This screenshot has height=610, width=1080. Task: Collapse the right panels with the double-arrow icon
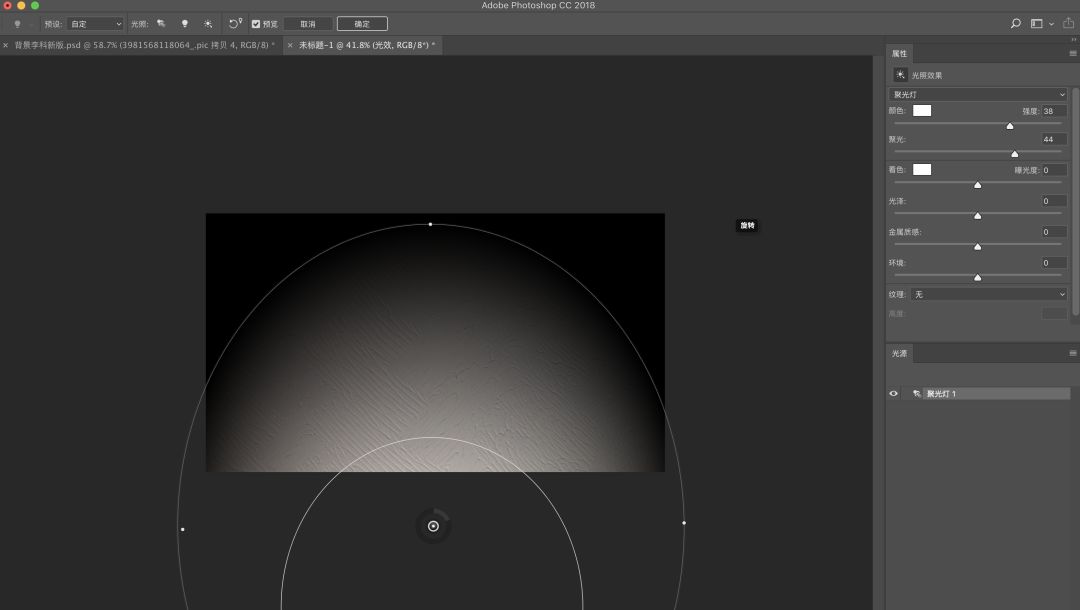pyautogui.click(x=1073, y=39)
